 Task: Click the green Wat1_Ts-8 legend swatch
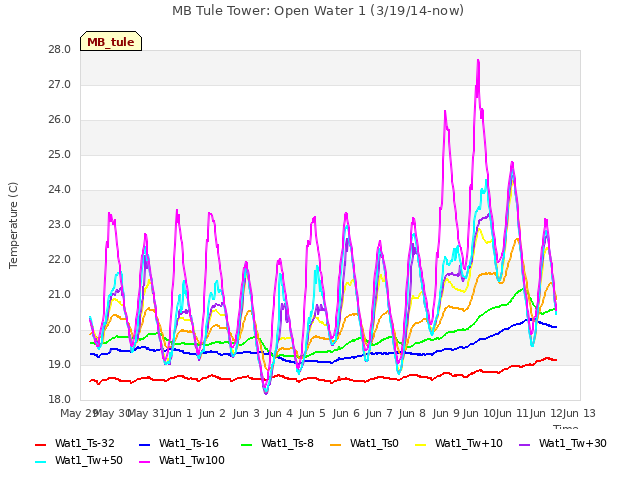coord(247,444)
